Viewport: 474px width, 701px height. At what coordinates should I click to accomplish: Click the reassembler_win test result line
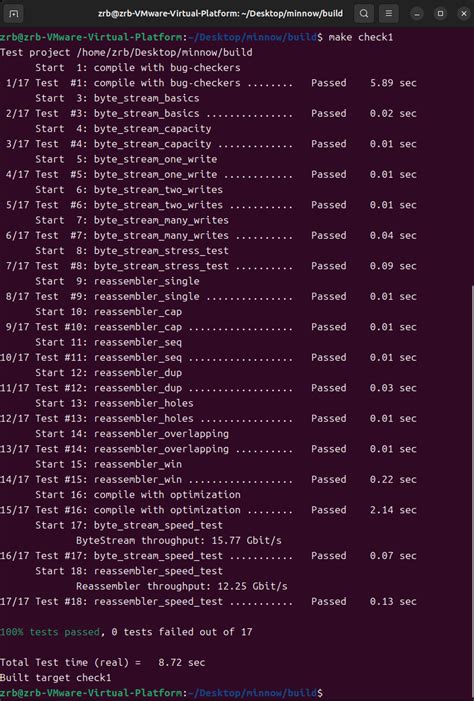pyautogui.click(x=208, y=479)
